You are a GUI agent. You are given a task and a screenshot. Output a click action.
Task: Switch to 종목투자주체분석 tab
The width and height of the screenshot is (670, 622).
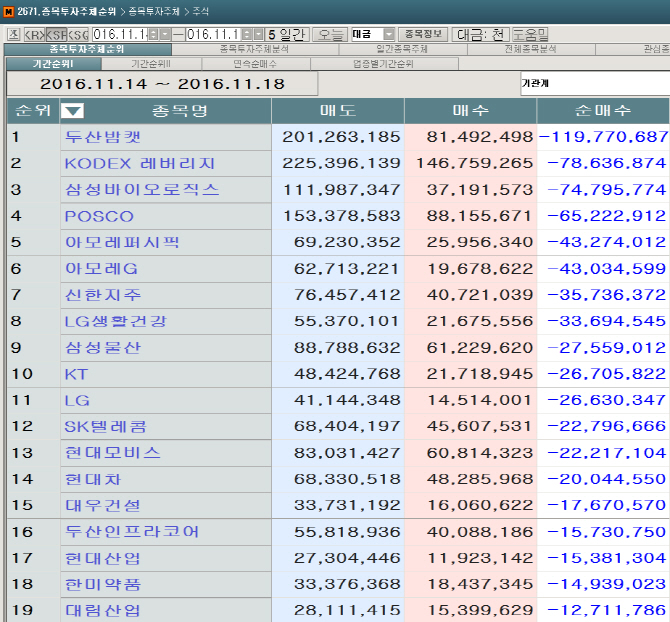point(255,49)
